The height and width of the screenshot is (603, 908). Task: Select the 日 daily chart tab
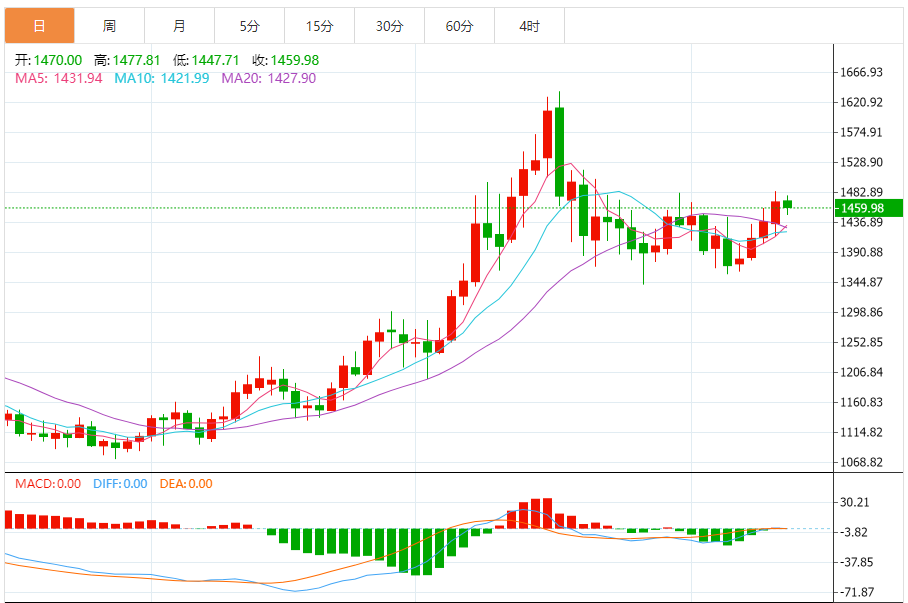click(x=38, y=26)
